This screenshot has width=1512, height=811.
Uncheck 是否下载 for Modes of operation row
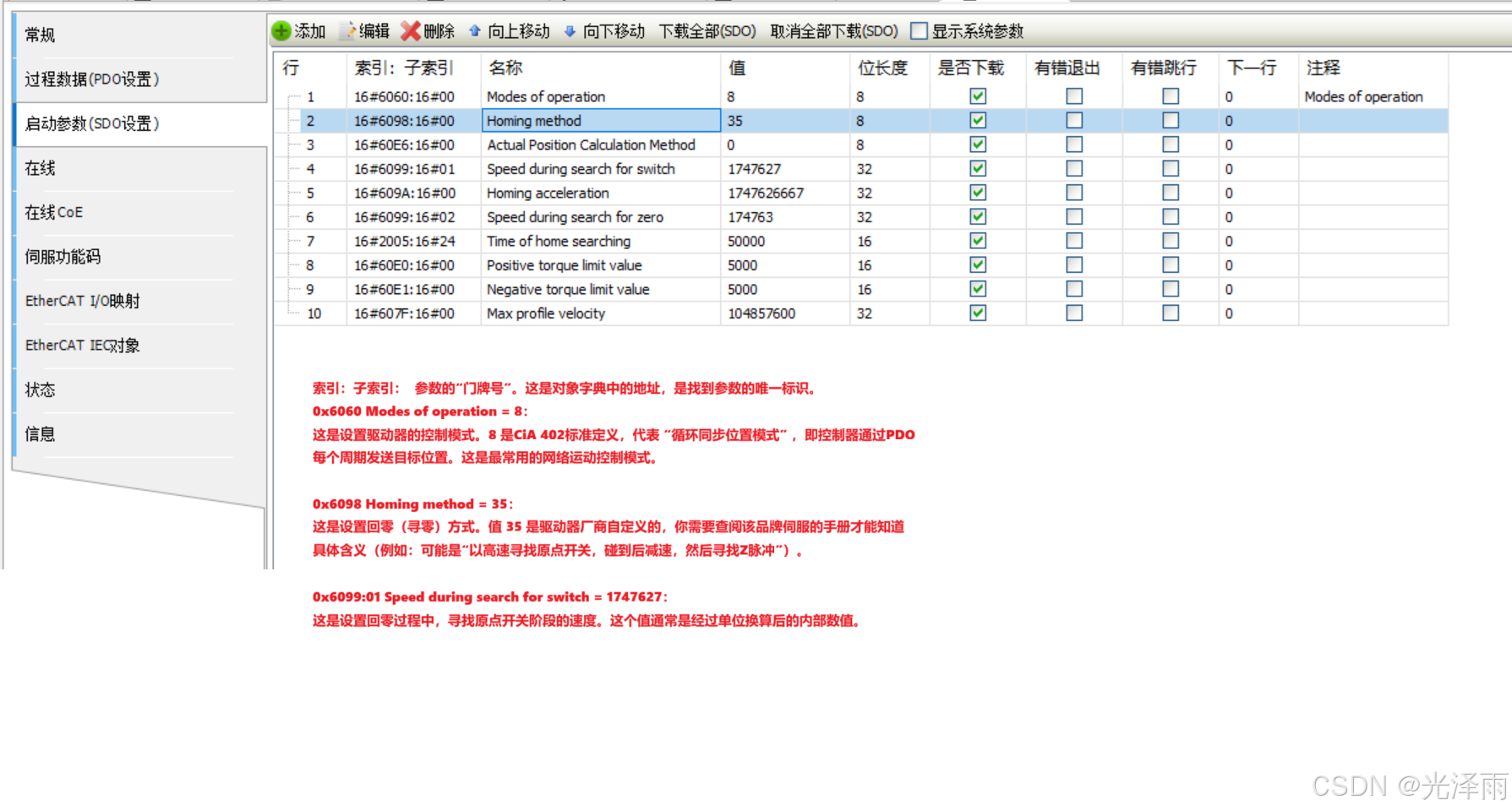[977, 96]
